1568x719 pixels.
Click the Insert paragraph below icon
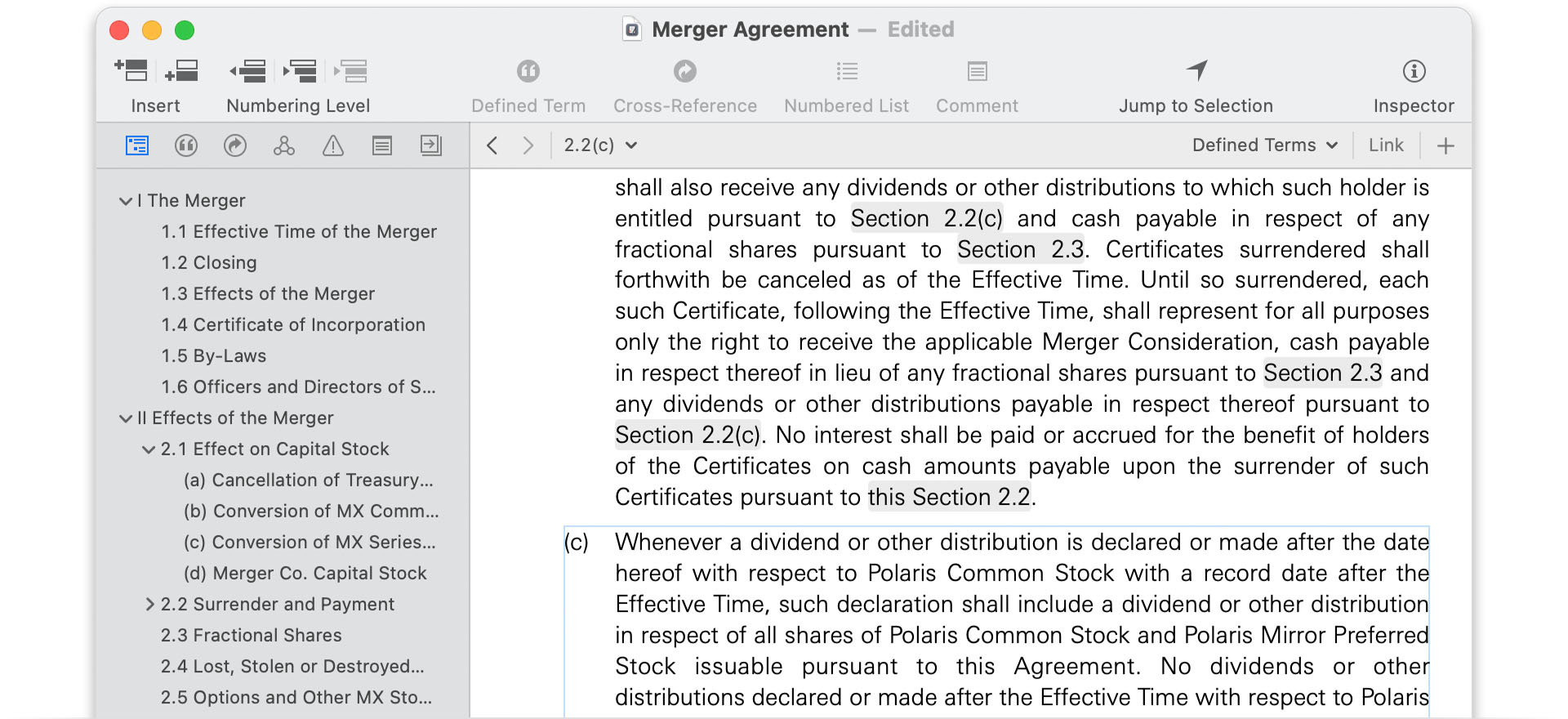point(181,71)
